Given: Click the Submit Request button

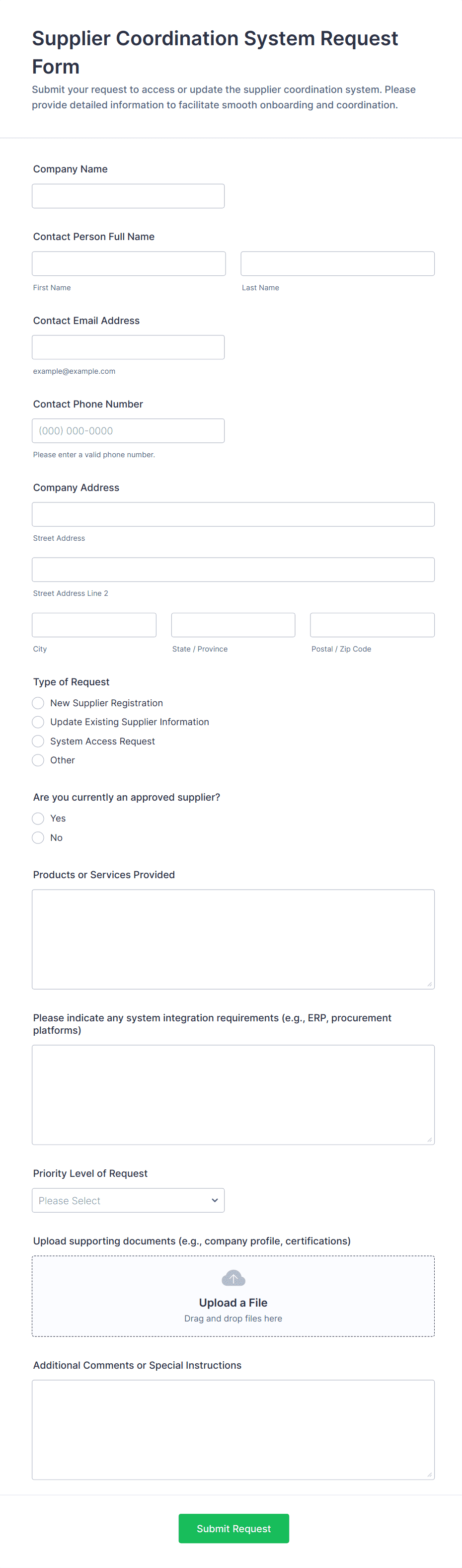Looking at the screenshot, I should pyautogui.click(x=233, y=1528).
